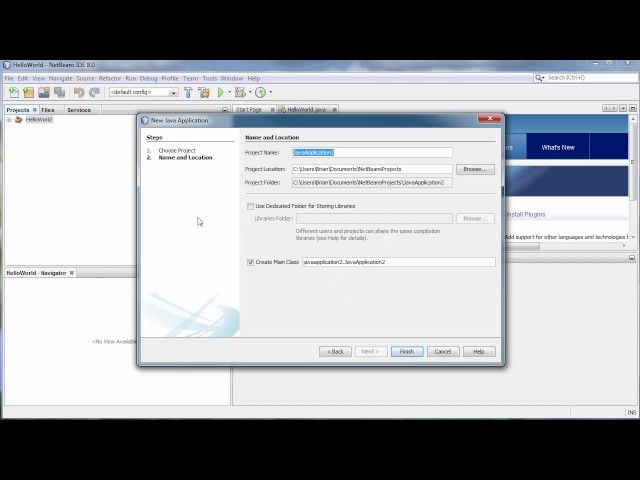640x480 pixels.
Task: Uncheck the Create Main Class checkbox
Action: 250,262
